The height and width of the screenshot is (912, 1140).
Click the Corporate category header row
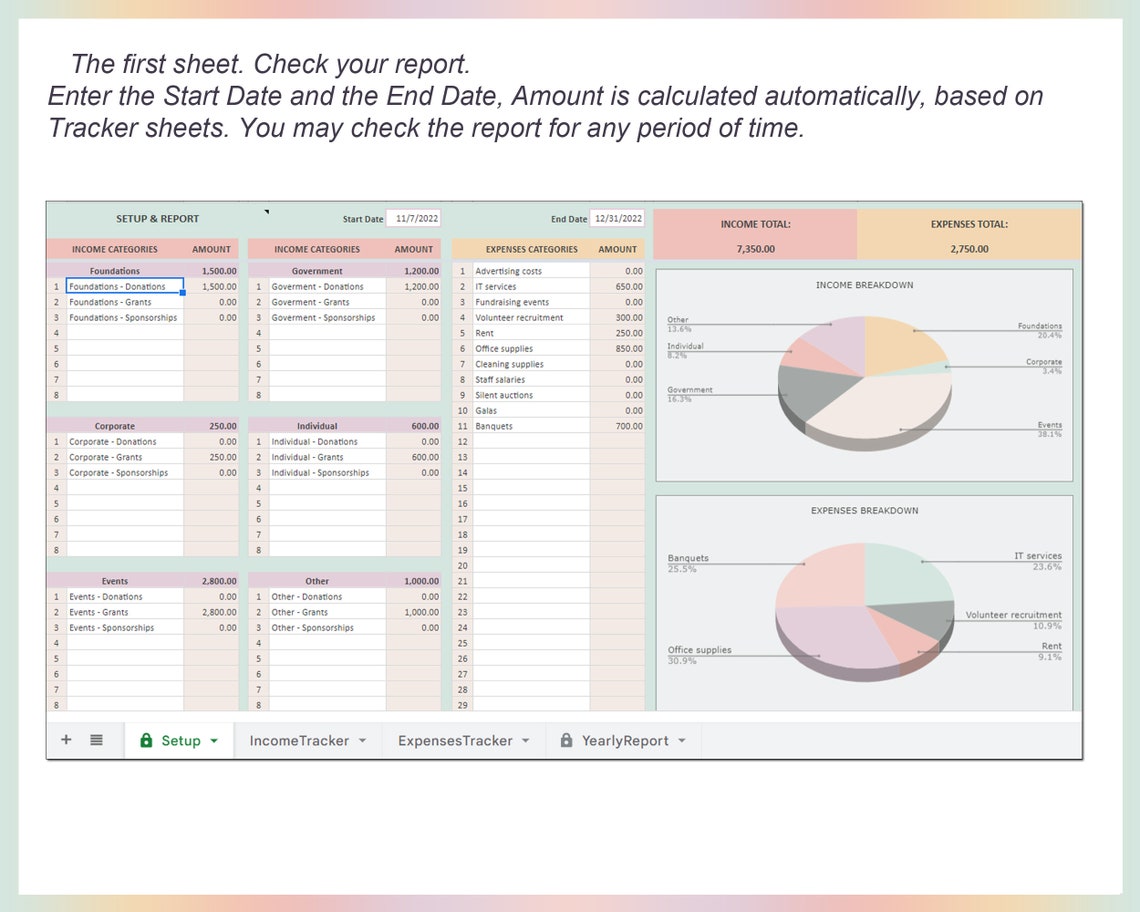tap(142, 425)
